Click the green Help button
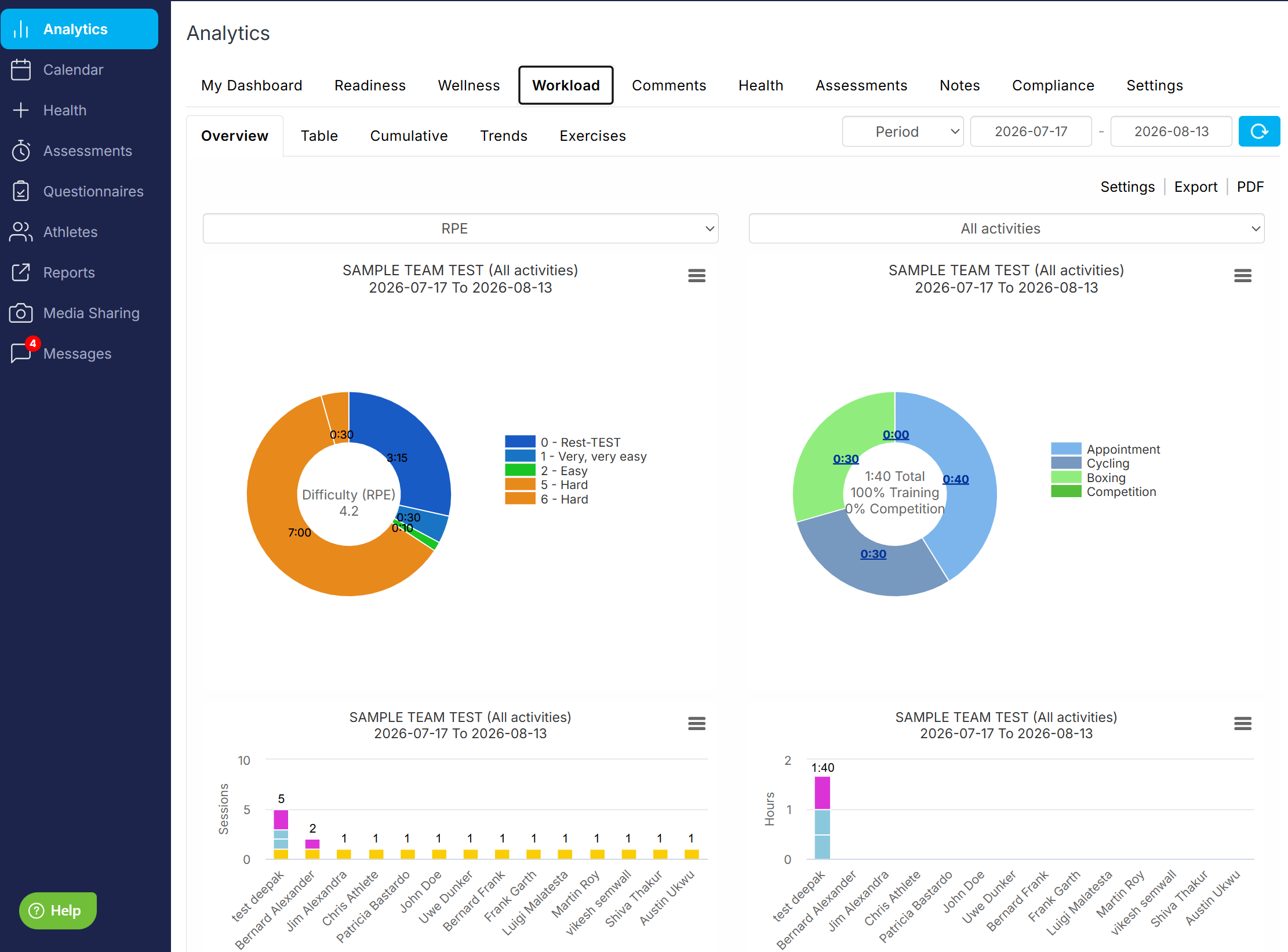Screen dimensions: 1288x952 (x=57, y=910)
